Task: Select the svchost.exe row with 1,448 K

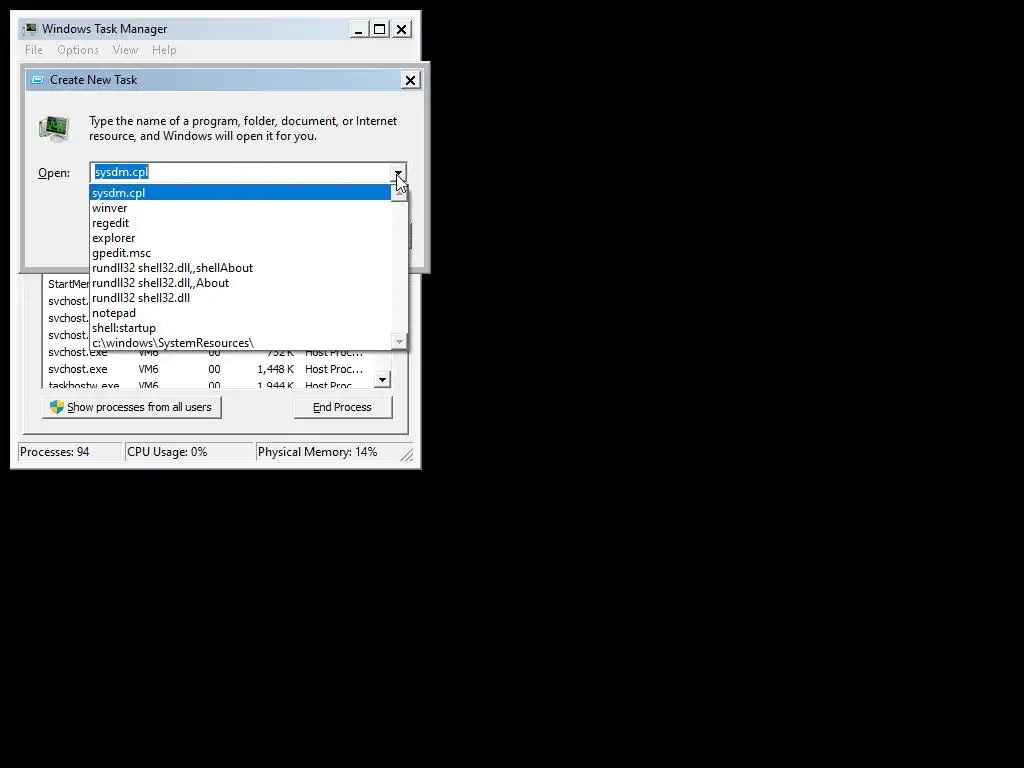Action: coord(208,369)
